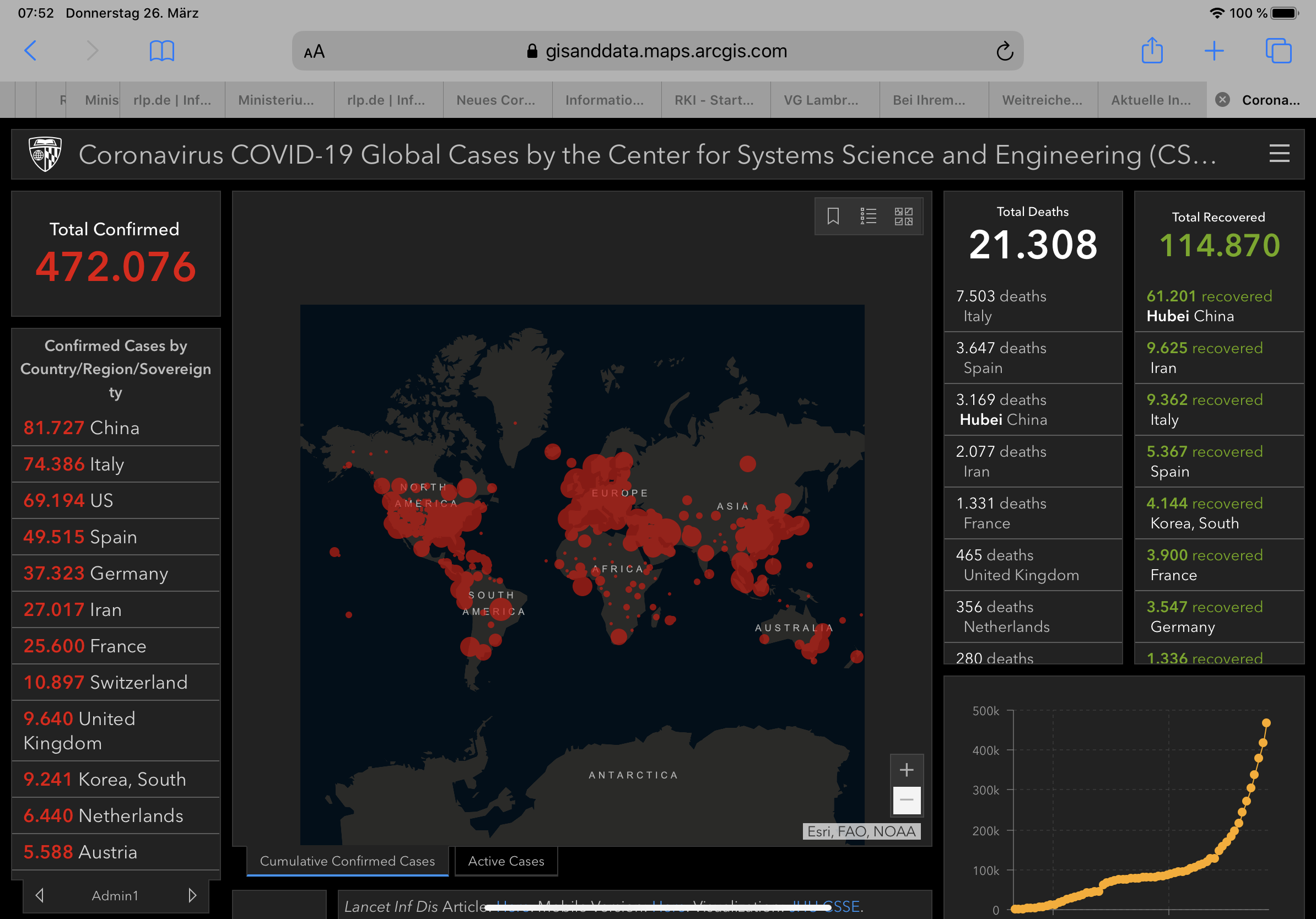Click 5.367 recovered Spain entry
The width and height of the screenshot is (1316, 919).
pyautogui.click(x=1219, y=461)
